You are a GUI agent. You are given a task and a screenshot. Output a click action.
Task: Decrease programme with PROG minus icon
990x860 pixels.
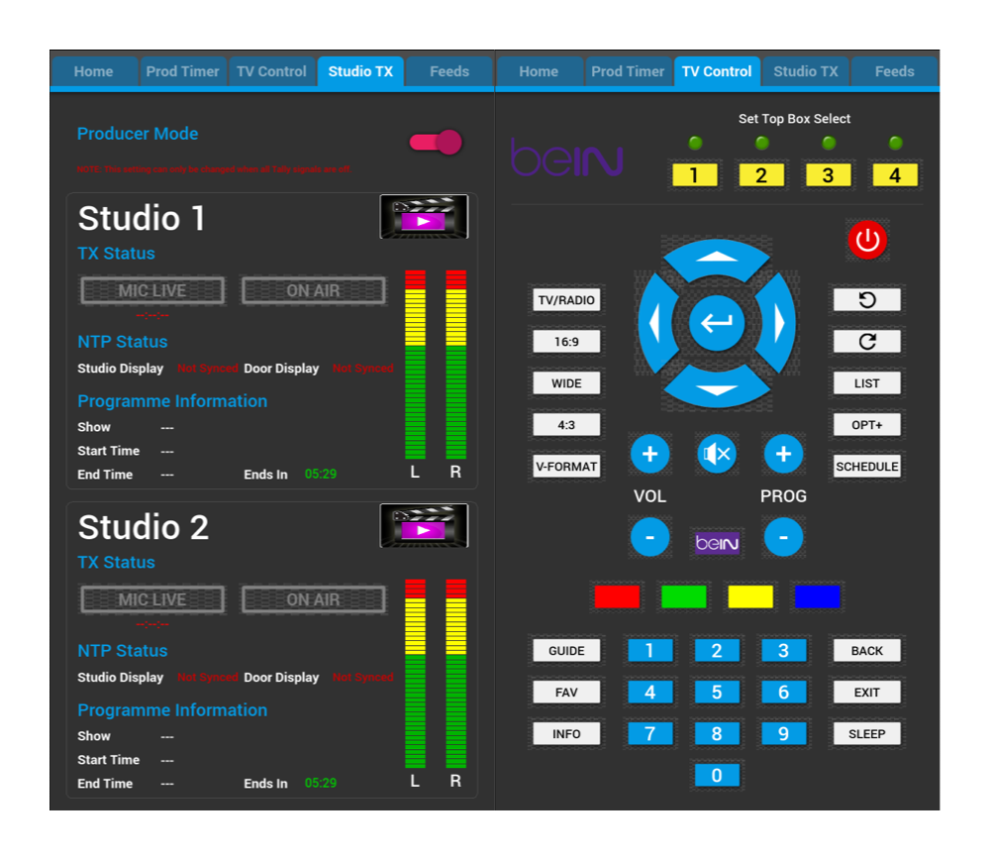[x=784, y=537]
